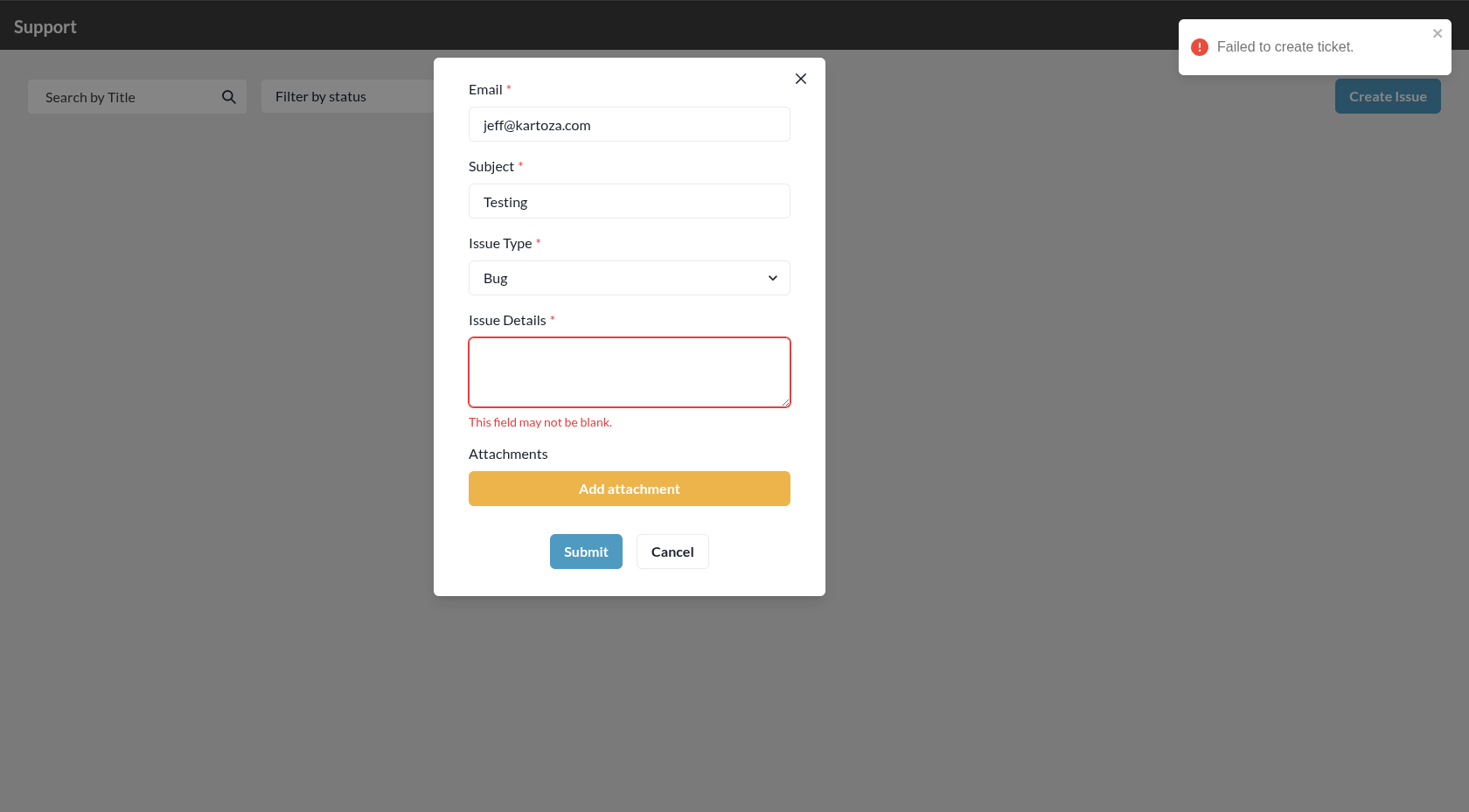Click the Attachments label
Screen dimensions: 1469x812
pyautogui.click(x=508, y=454)
